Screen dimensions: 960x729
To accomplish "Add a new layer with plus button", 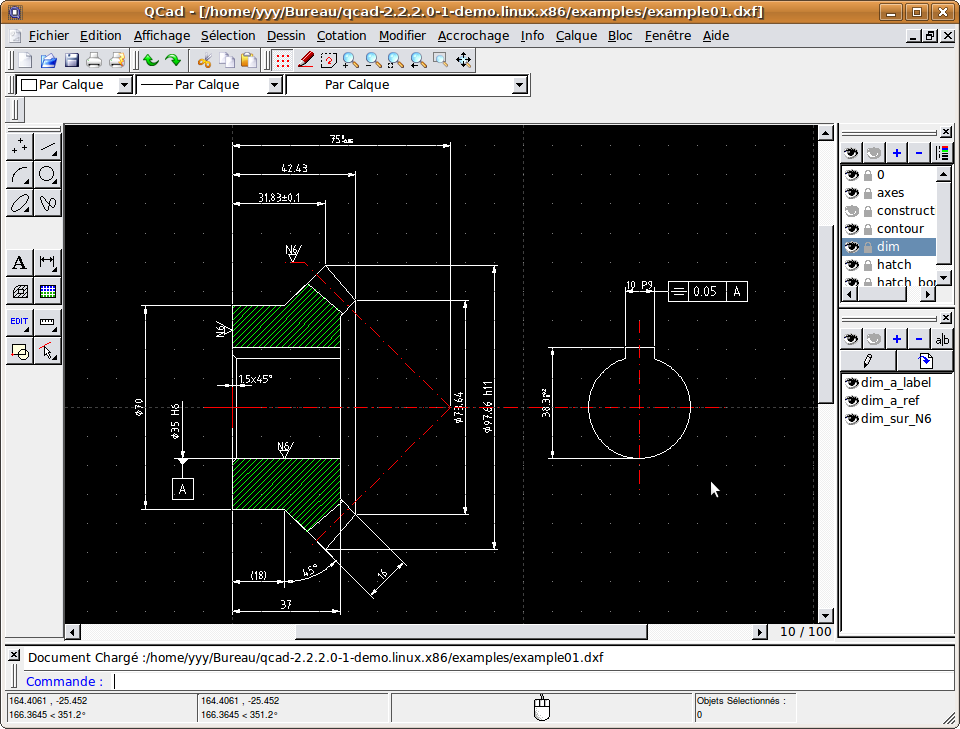I will click(x=896, y=153).
